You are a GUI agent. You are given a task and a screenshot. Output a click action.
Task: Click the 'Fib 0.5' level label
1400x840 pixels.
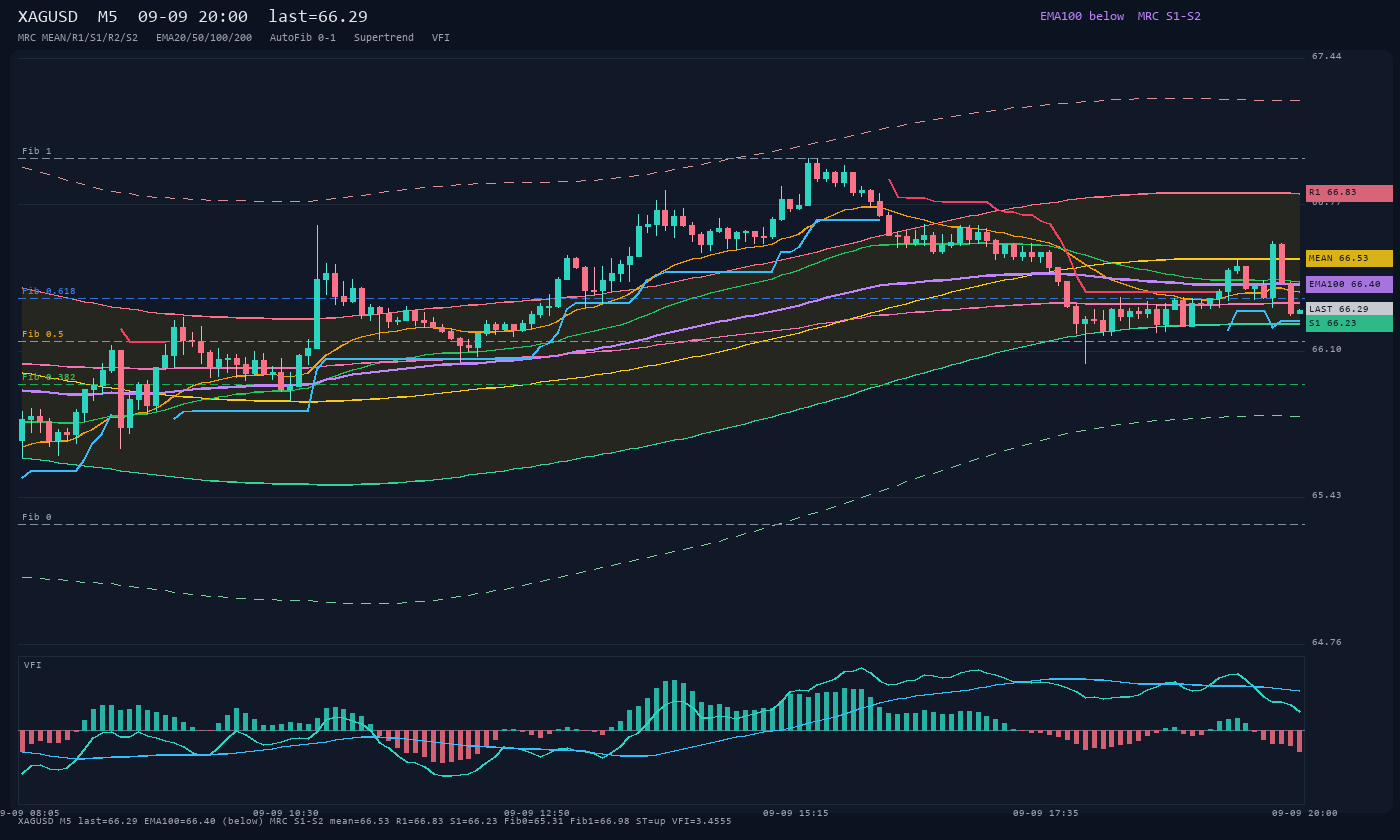[43, 334]
